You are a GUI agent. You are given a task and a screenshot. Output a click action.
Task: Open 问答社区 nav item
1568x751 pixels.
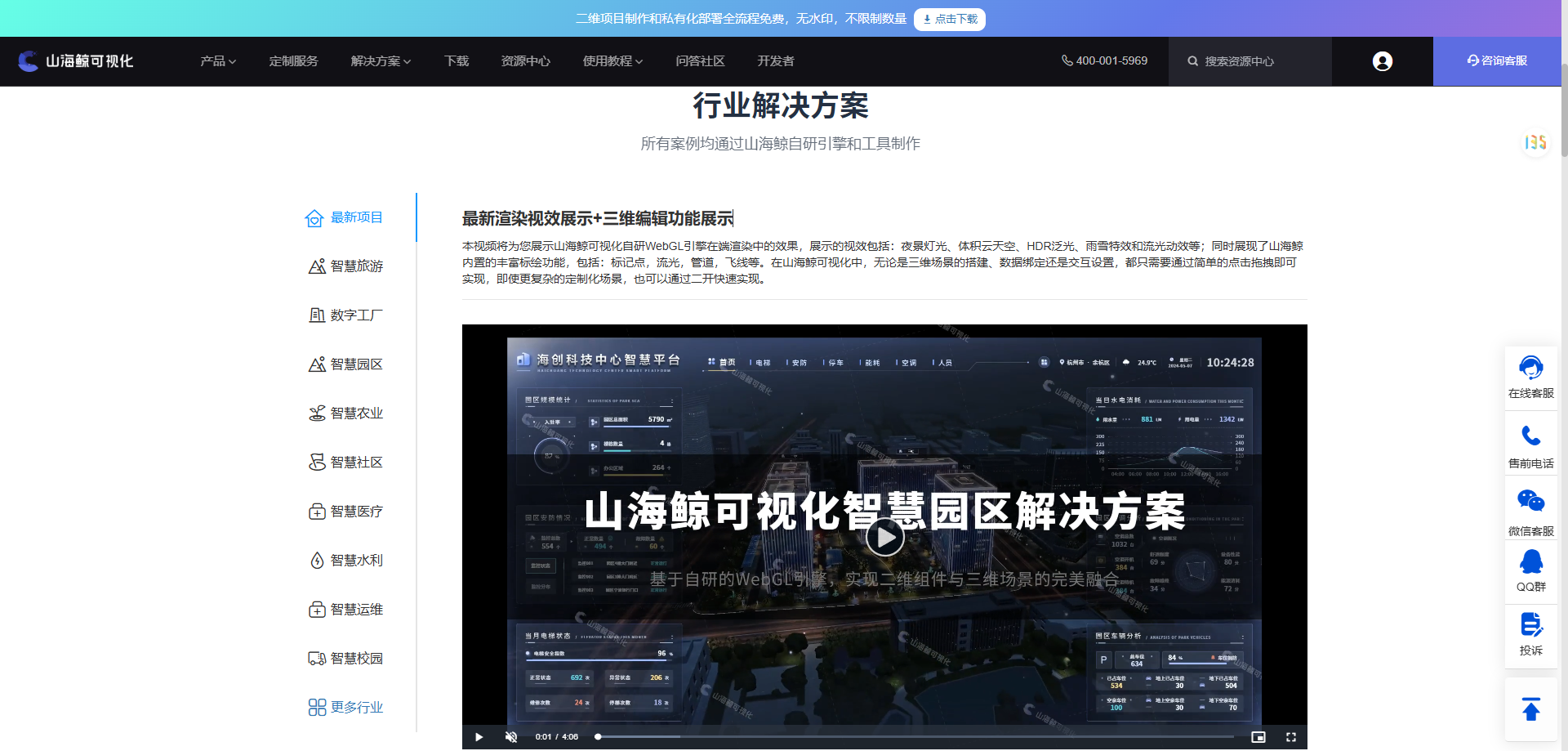(700, 61)
